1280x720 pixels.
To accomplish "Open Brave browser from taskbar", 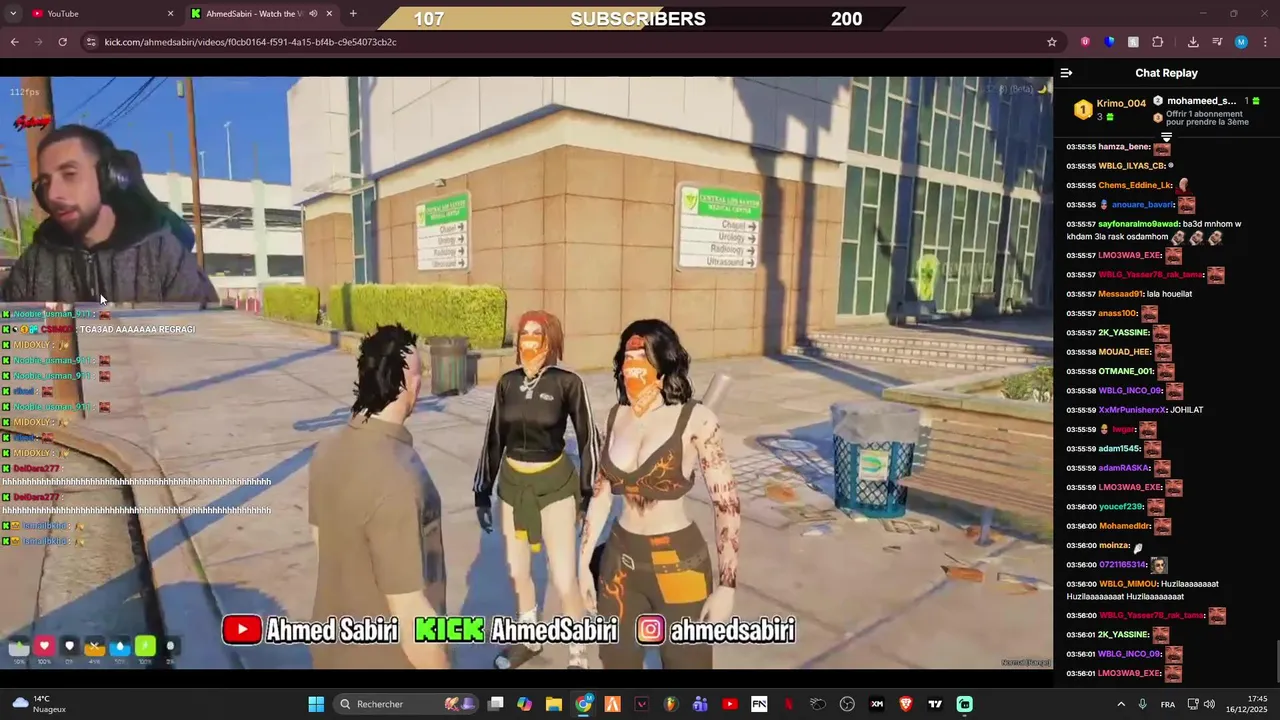I will point(906,704).
